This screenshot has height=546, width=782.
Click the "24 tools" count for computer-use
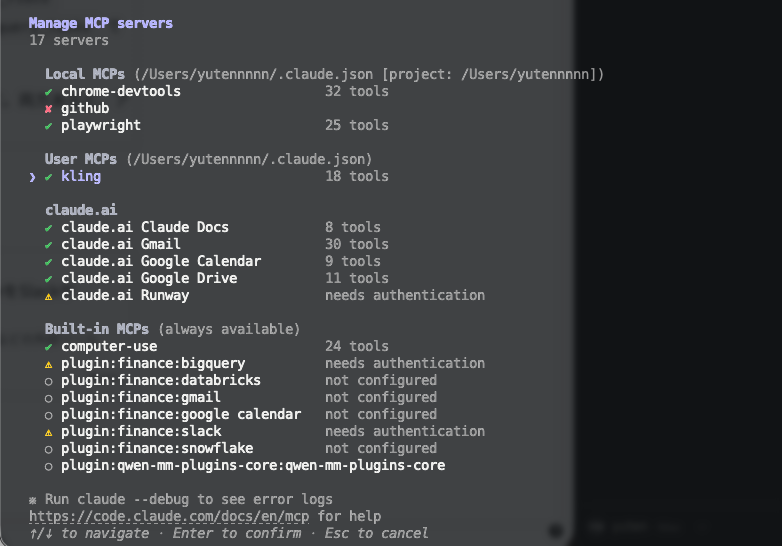pyautogui.click(x=357, y=346)
